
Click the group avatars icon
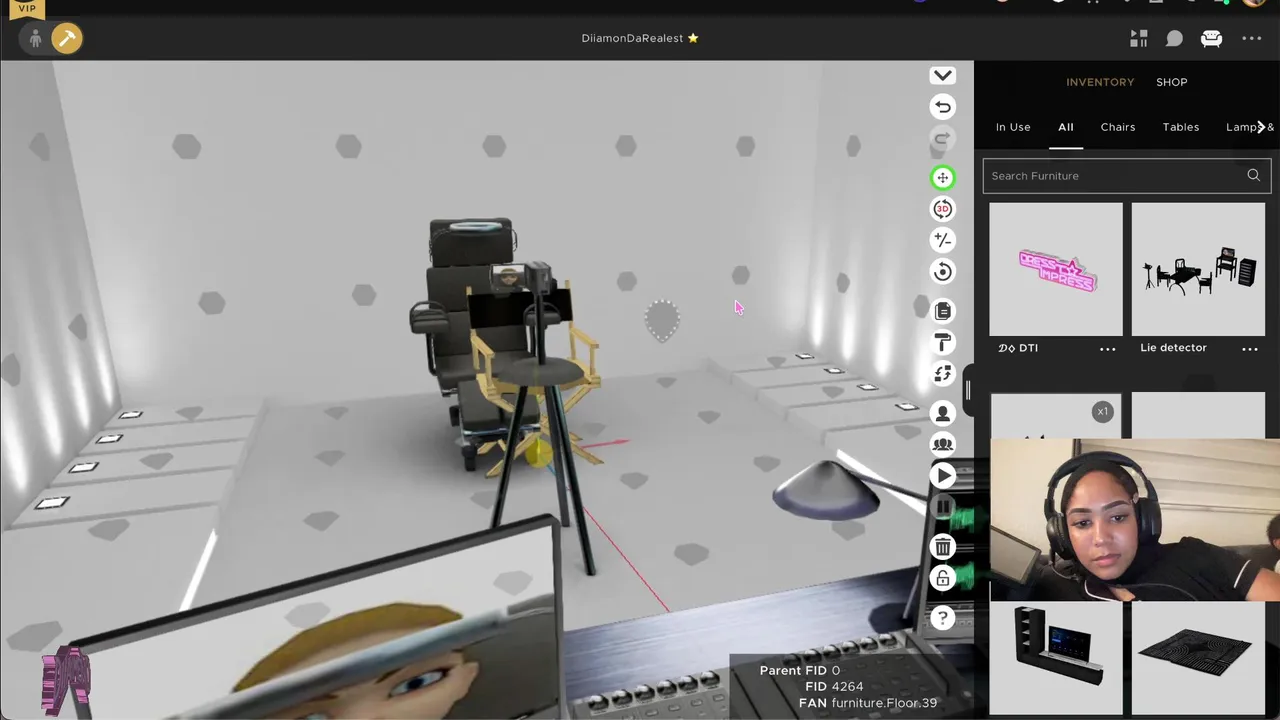click(x=942, y=444)
